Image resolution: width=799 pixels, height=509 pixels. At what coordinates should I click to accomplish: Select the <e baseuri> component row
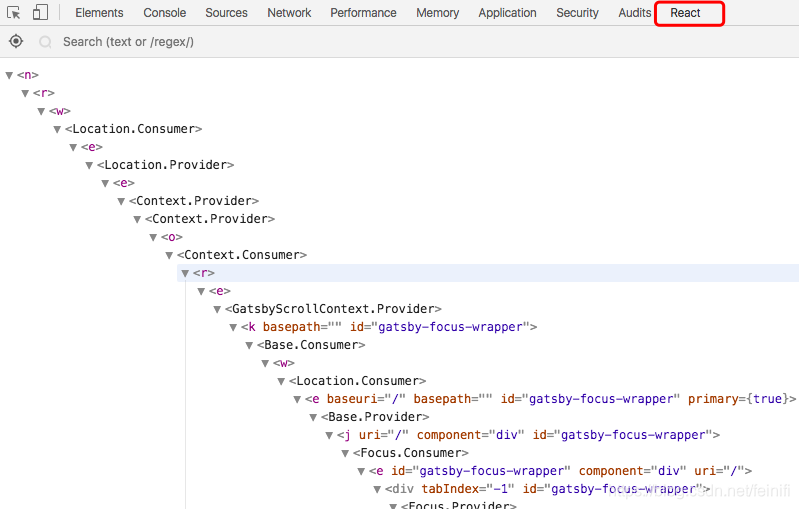(x=550, y=398)
